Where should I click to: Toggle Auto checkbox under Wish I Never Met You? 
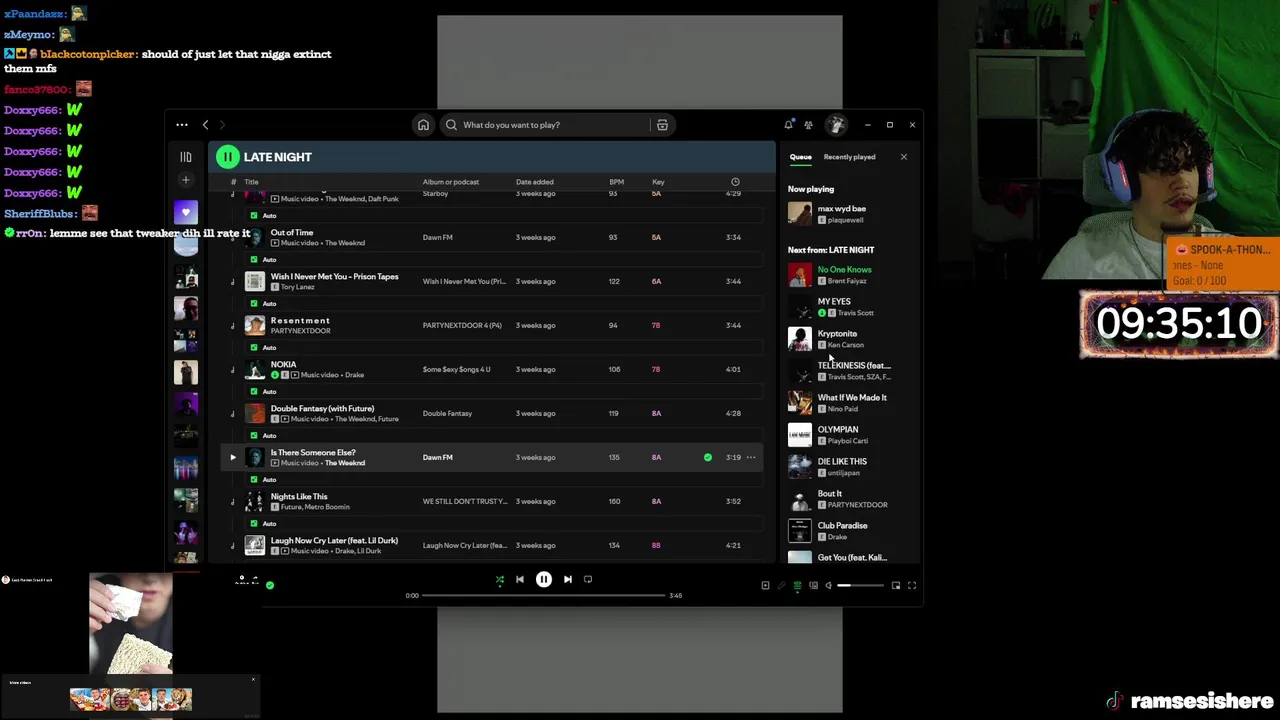pos(253,303)
